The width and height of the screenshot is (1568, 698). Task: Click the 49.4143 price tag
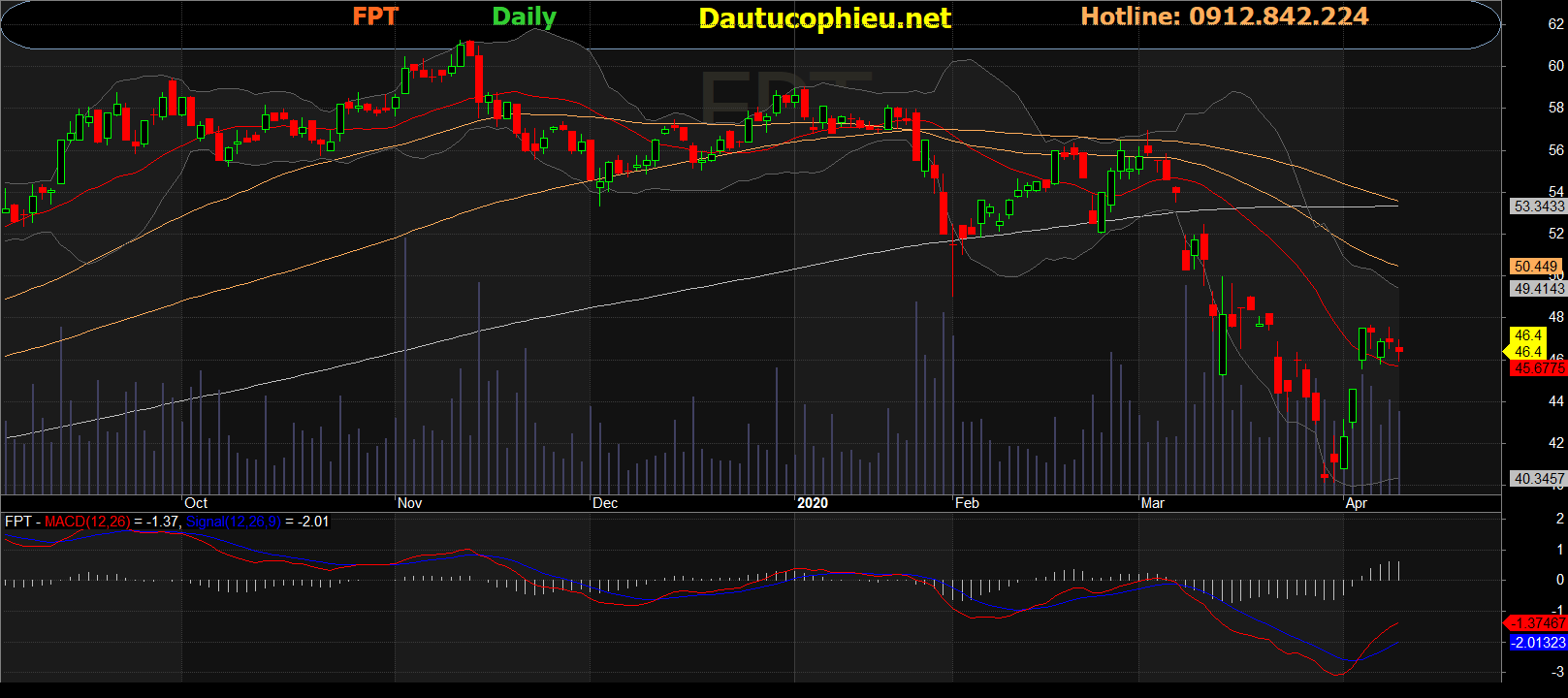coord(1539,289)
